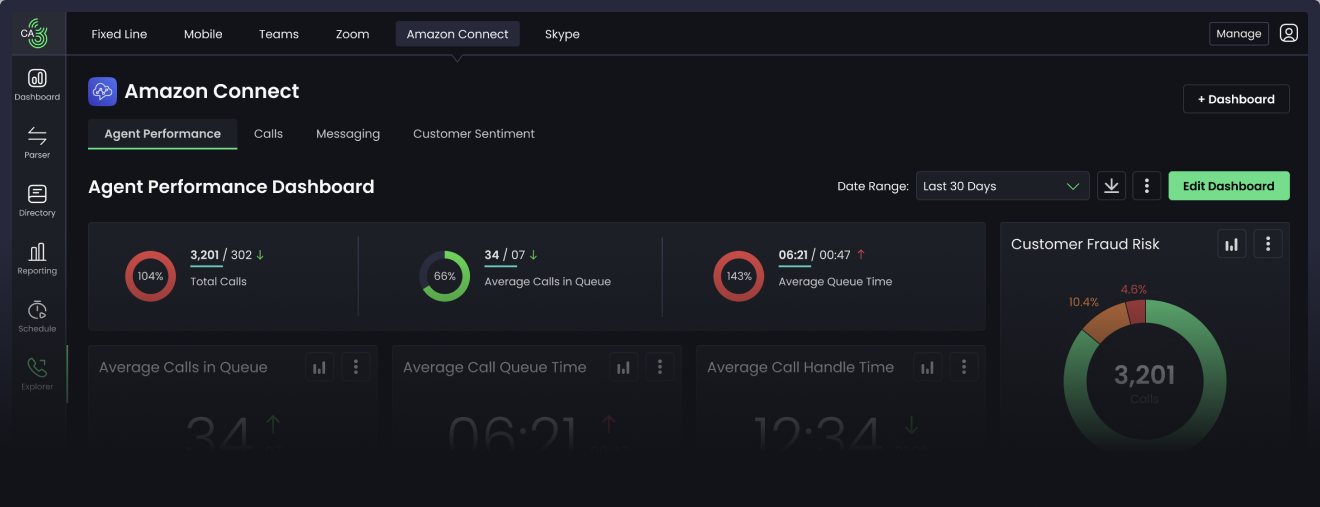This screenshot has width=1320, height=507.
Task: Open the Schedule sidebar item
Action: (x=37, y=316)
